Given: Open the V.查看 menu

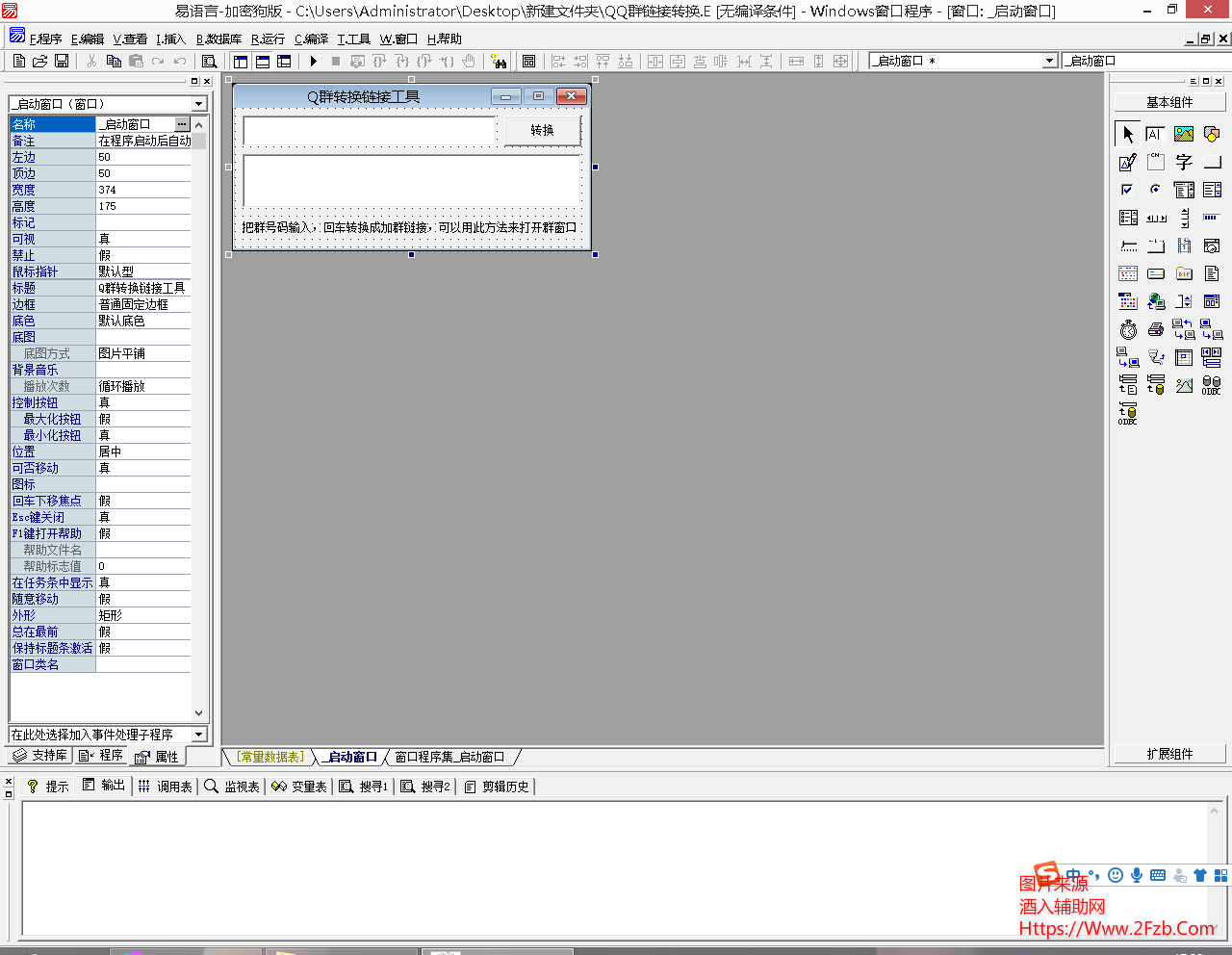Looking at the screenshot, I should pyautogui.click(x=130, y=39).
